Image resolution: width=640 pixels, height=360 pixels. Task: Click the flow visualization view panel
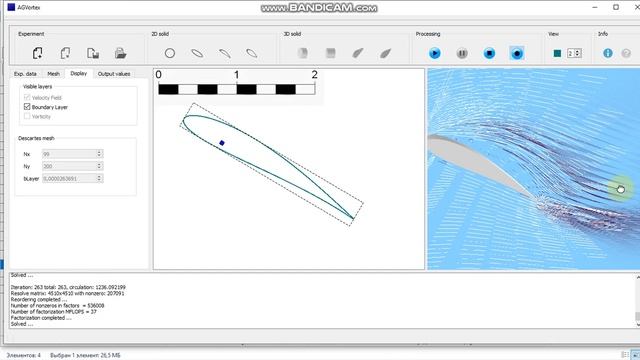point(533,169)
